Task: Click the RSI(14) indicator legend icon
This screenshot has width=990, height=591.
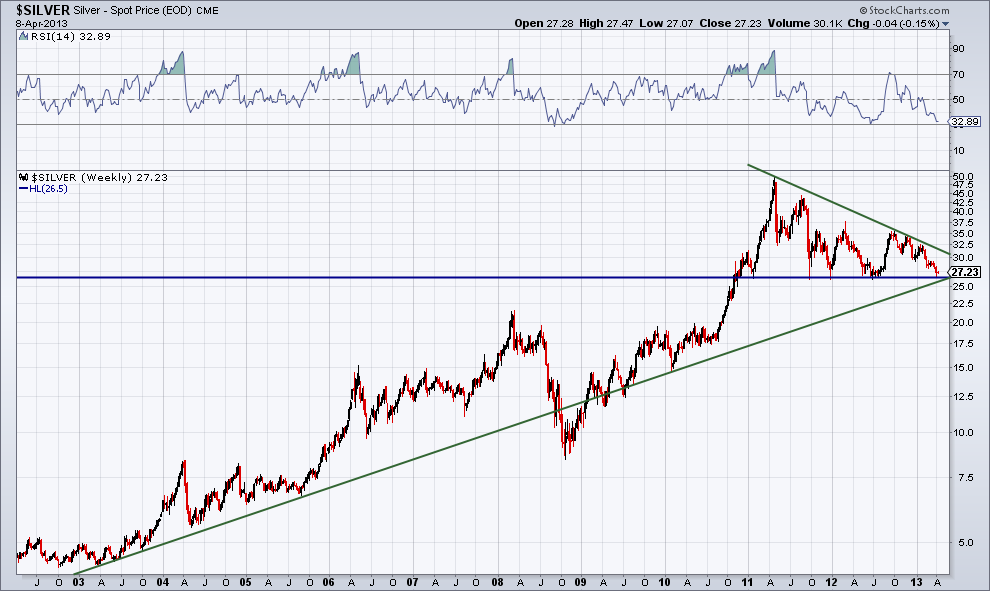Action: coord(22,37)
